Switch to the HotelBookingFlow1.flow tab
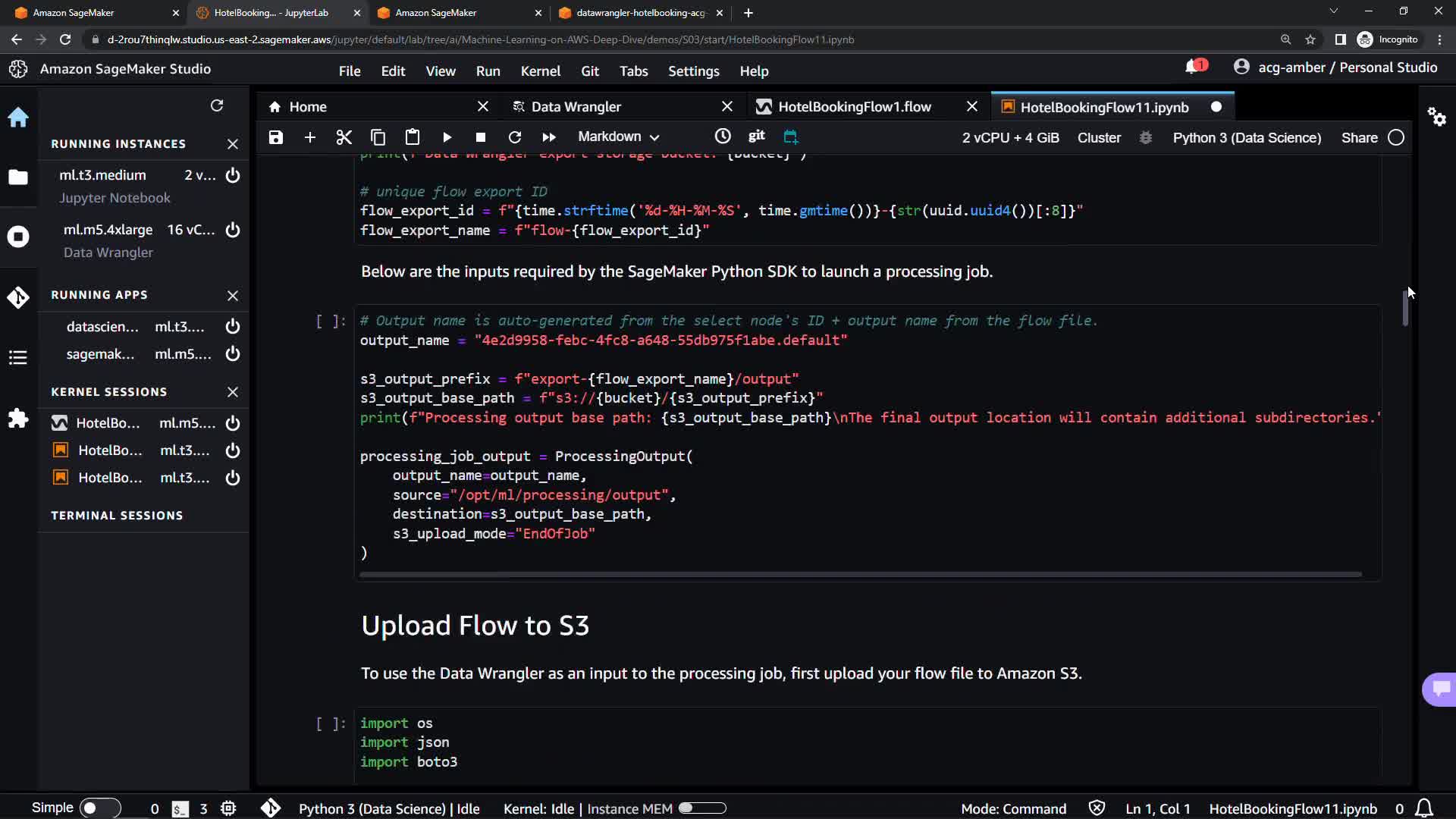 click(854, 107)
